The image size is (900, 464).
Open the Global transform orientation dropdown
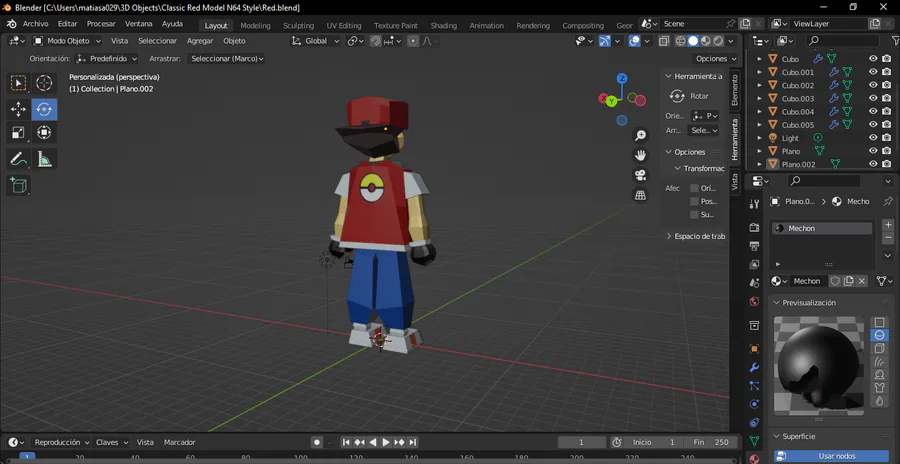[x=316, y=41]
